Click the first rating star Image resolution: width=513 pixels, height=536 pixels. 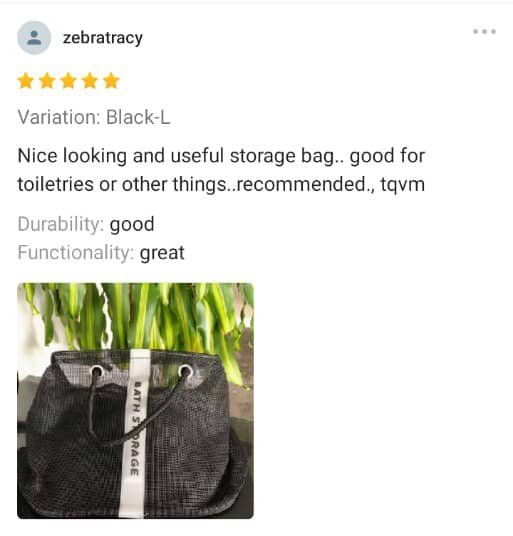click(26, 81)
